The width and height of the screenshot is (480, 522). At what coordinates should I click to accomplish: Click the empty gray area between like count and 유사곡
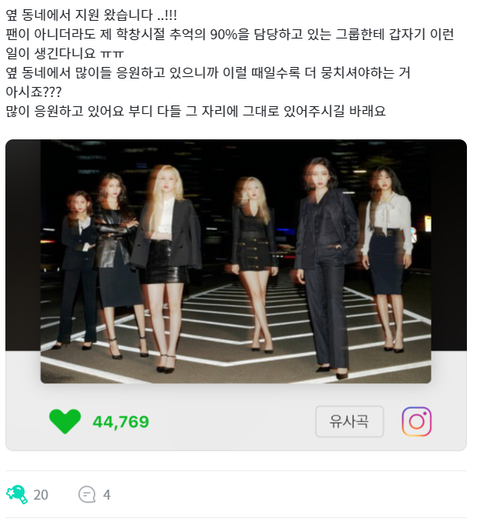[232, 422]
